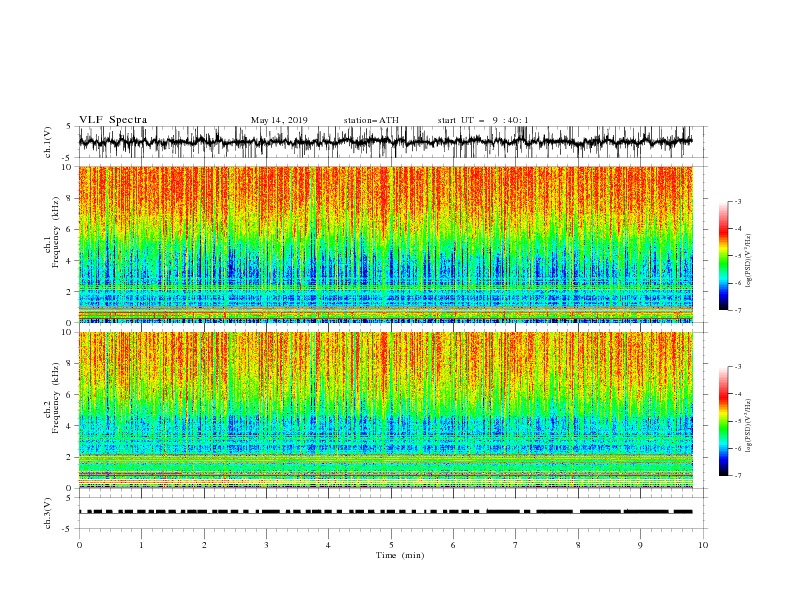Click the '5' tick on the time axis
Image resolution: width=792 pixels, height=612 pixels.
point(391,545)
